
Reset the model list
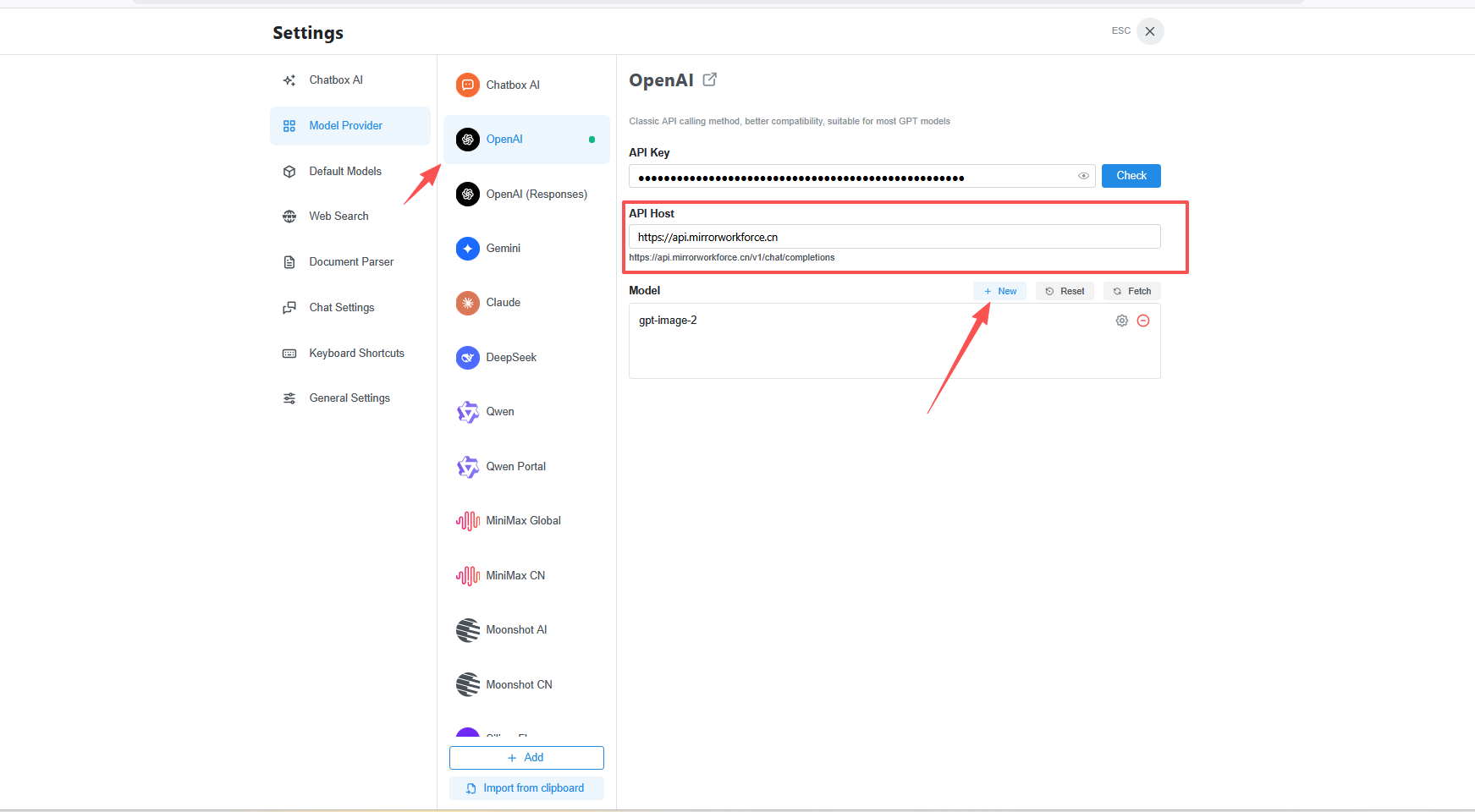(1065, 291)
